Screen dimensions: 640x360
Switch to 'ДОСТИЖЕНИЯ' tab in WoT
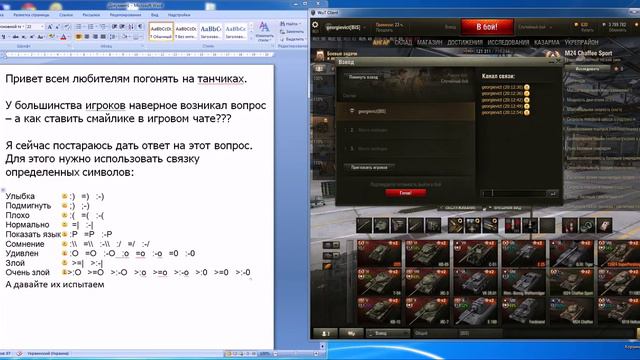[464, 42]
